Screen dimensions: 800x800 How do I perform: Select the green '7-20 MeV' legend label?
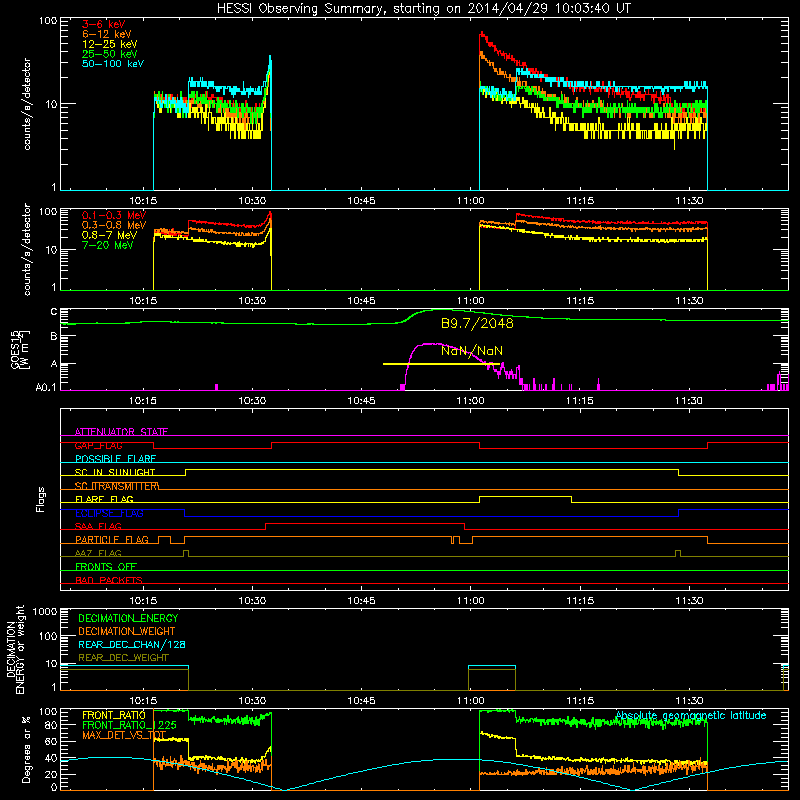[108, 245]
